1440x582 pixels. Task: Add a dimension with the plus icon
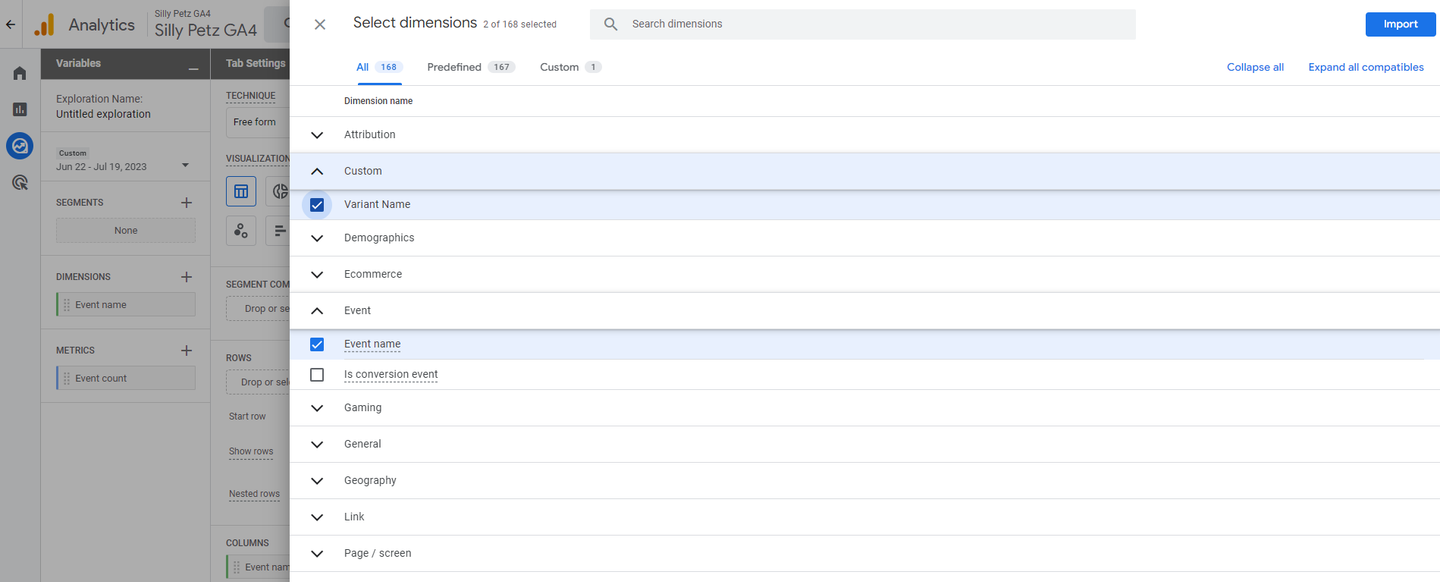pyautogui.click(x=186, y=276)
